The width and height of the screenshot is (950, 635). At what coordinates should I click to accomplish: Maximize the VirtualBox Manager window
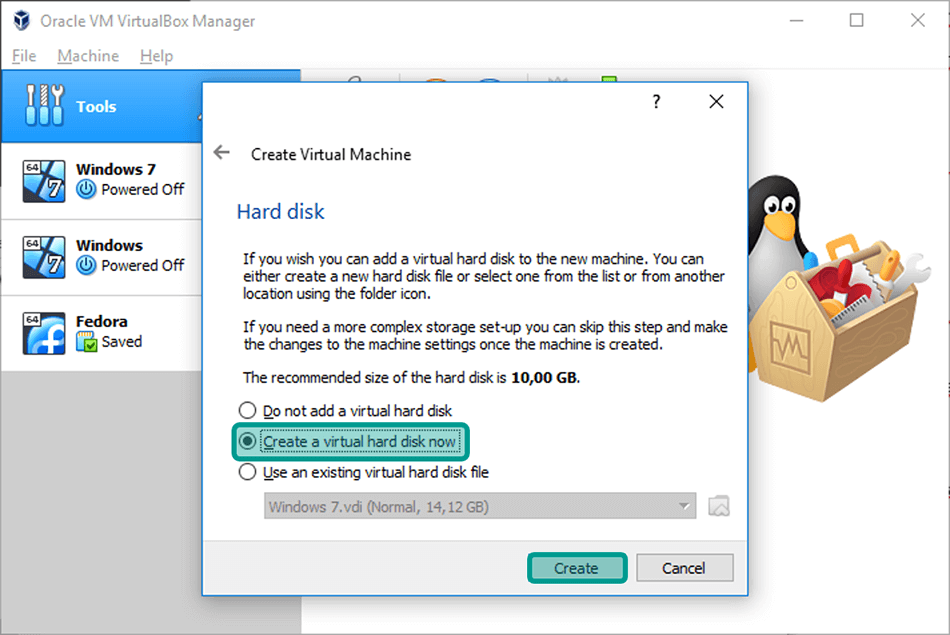click(856, 21)
